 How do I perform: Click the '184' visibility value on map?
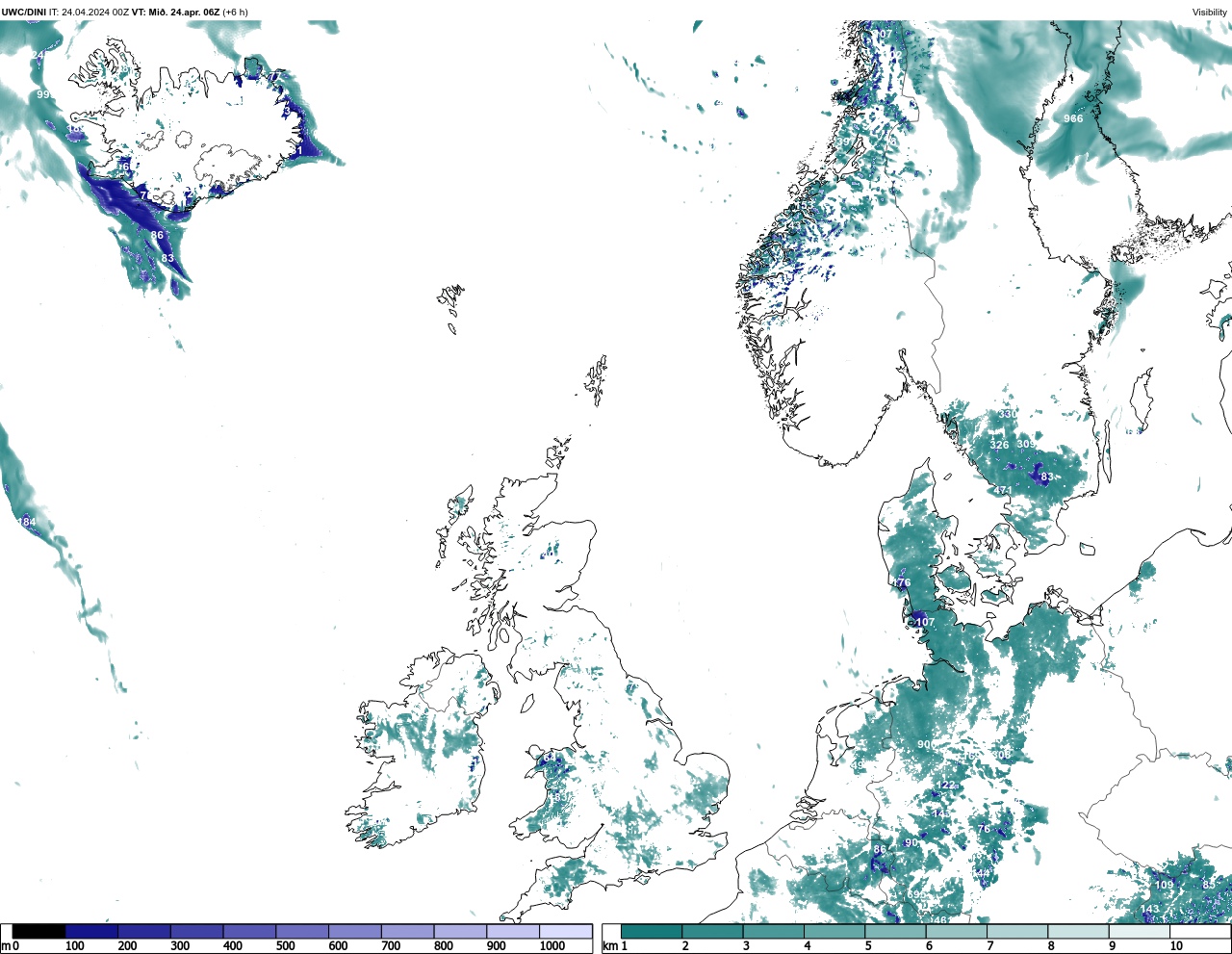coord(27,522)
